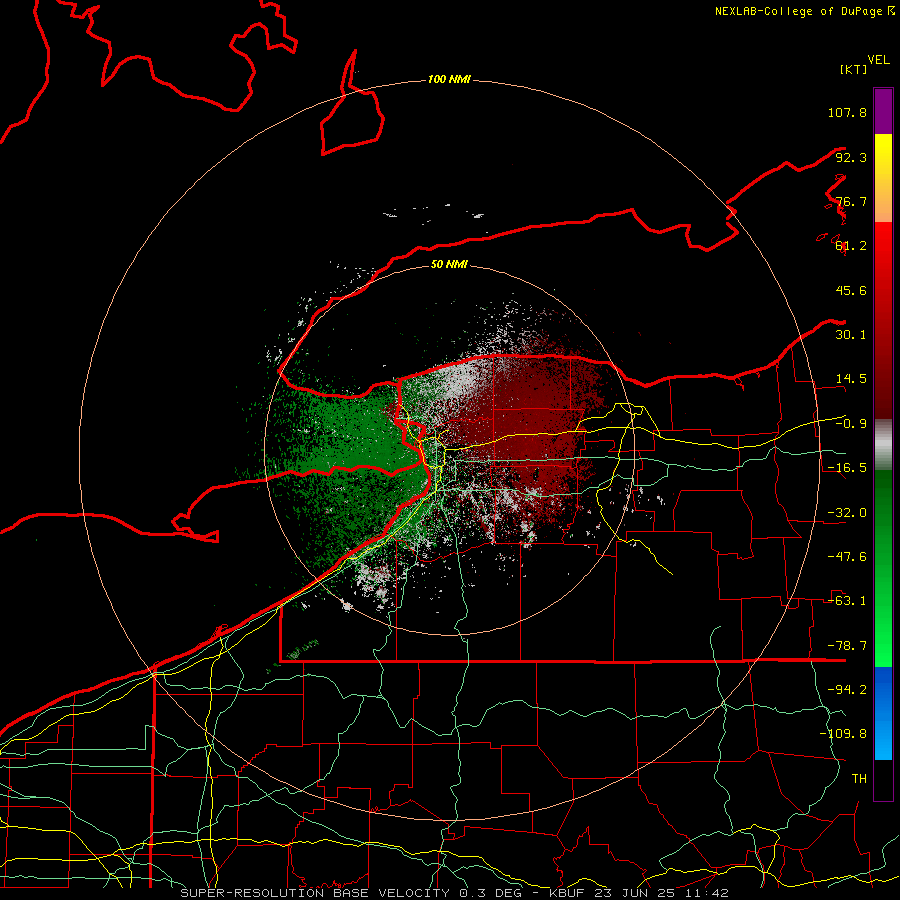Click the 100 NMI range ring label
Image resolution: width=900 pixels, height=900 pixels.
point(449,79)
